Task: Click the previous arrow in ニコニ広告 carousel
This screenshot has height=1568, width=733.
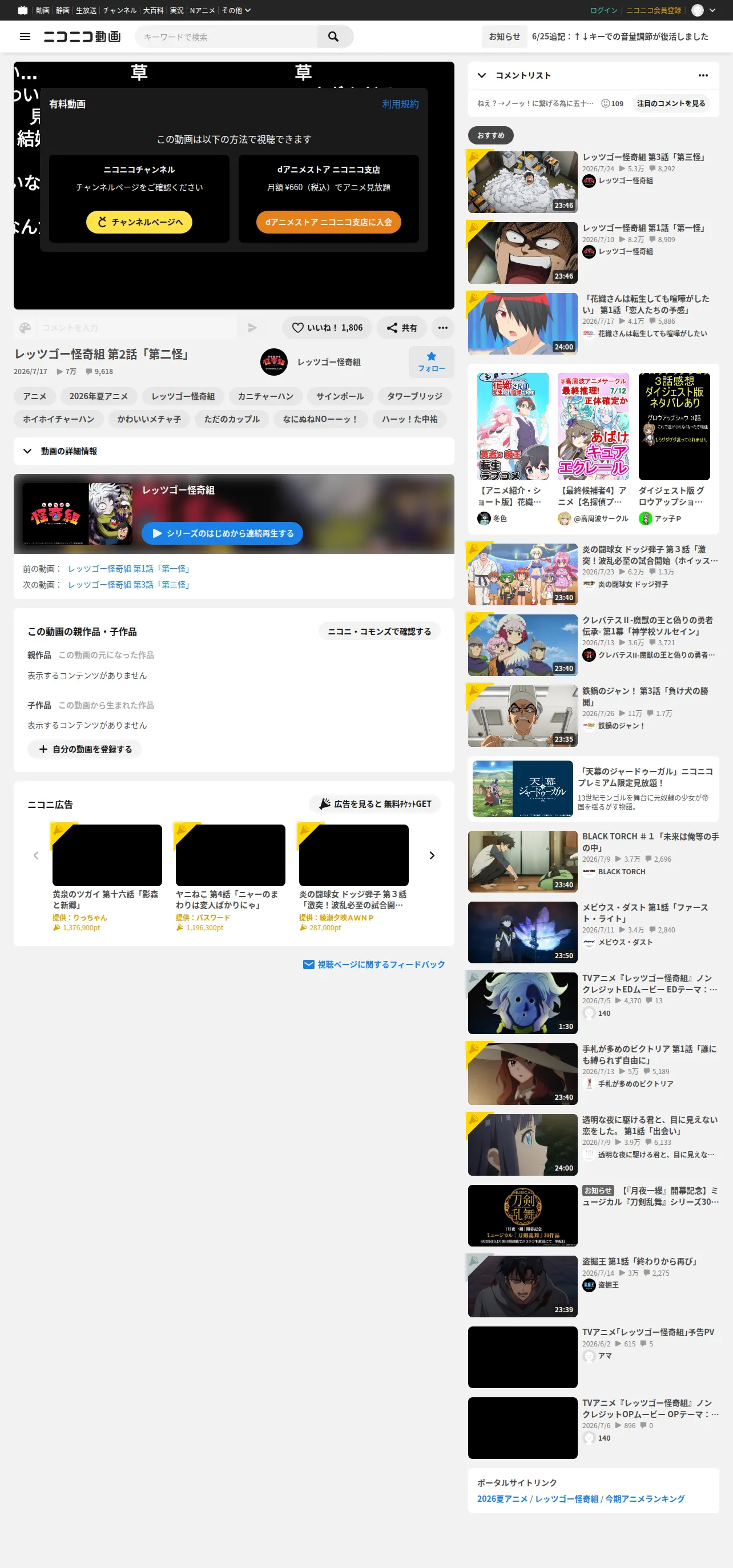Action: coord(36,855)
